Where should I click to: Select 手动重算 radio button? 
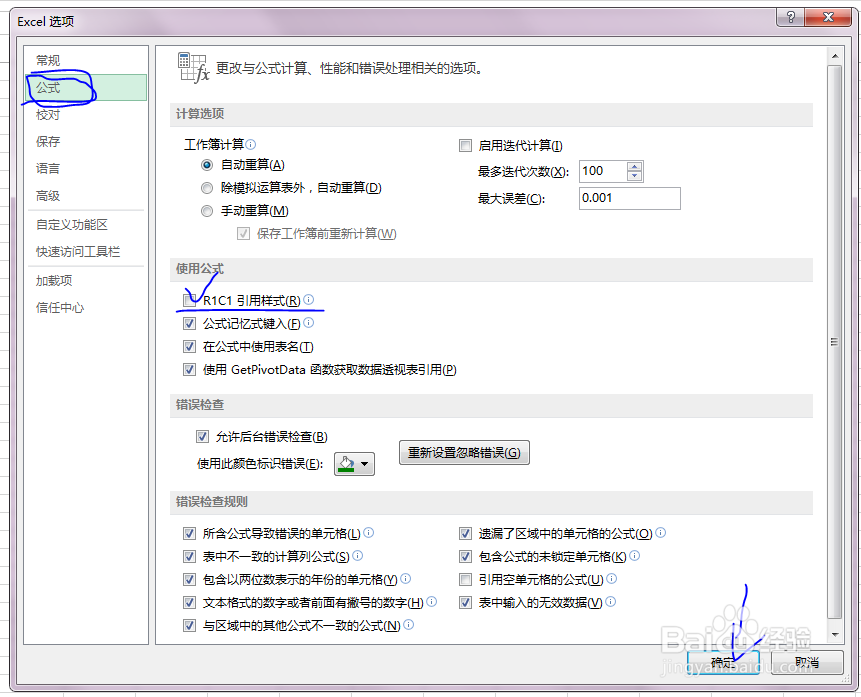tap(207, 211)
